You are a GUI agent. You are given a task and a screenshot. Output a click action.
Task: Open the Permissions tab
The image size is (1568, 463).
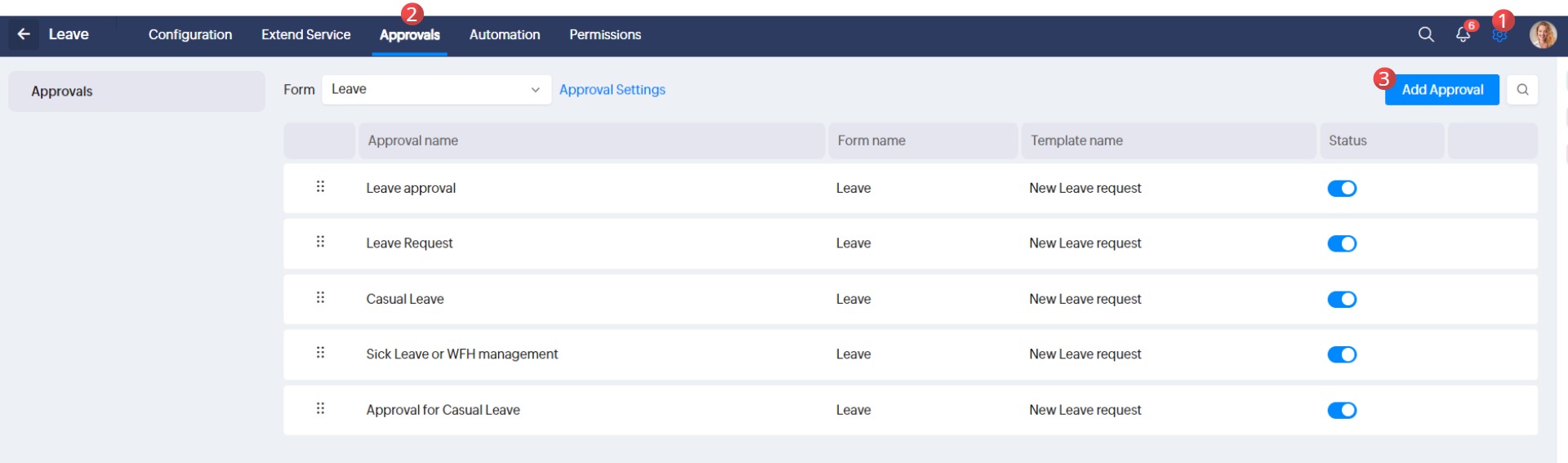605,34
